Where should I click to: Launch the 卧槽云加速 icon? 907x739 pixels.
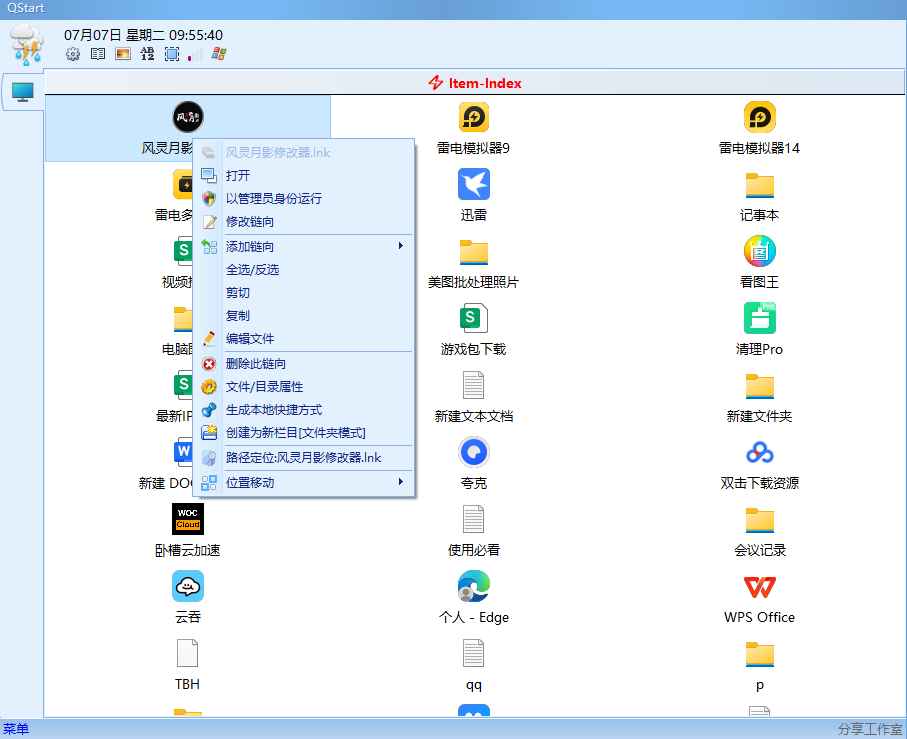point(188,519)
